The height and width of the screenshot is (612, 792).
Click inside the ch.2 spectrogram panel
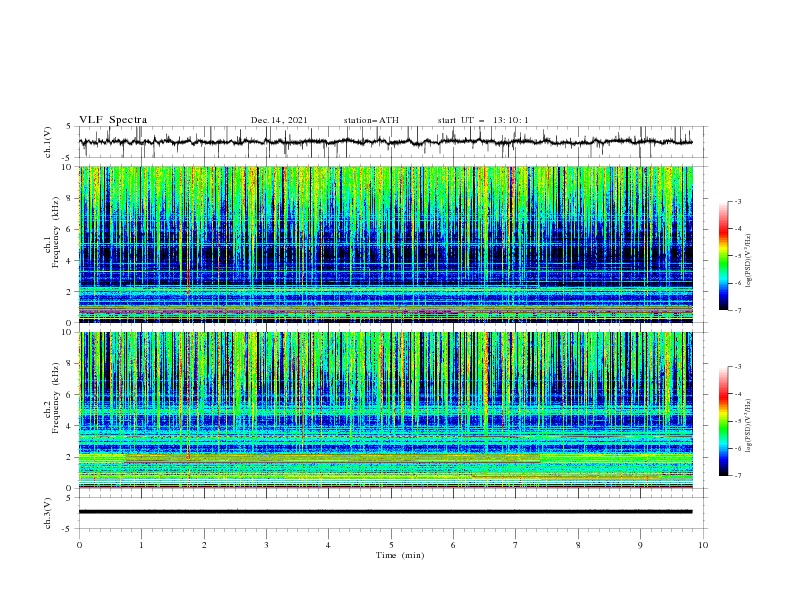[x=386, y=410]
